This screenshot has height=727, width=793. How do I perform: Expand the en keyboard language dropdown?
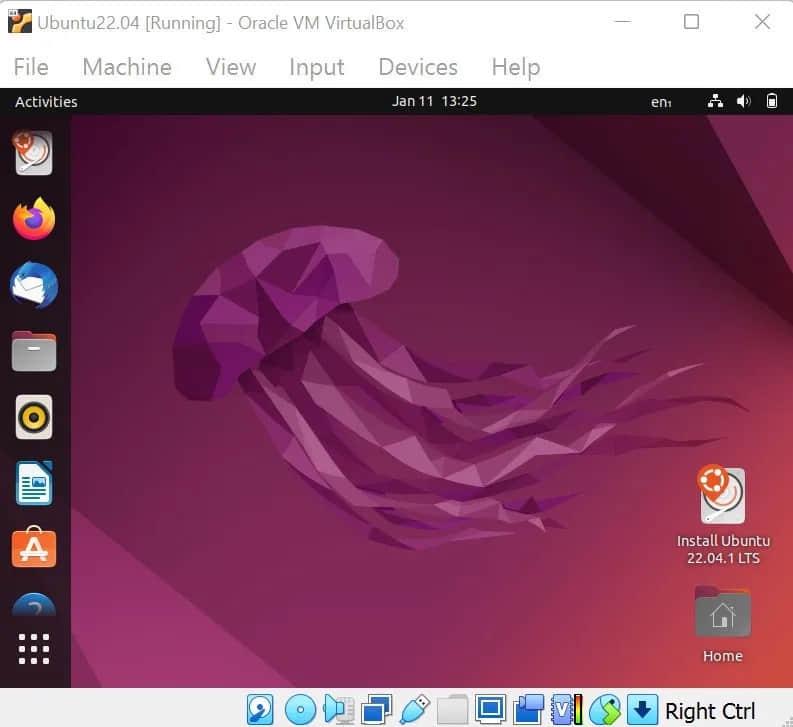(660, 101)
